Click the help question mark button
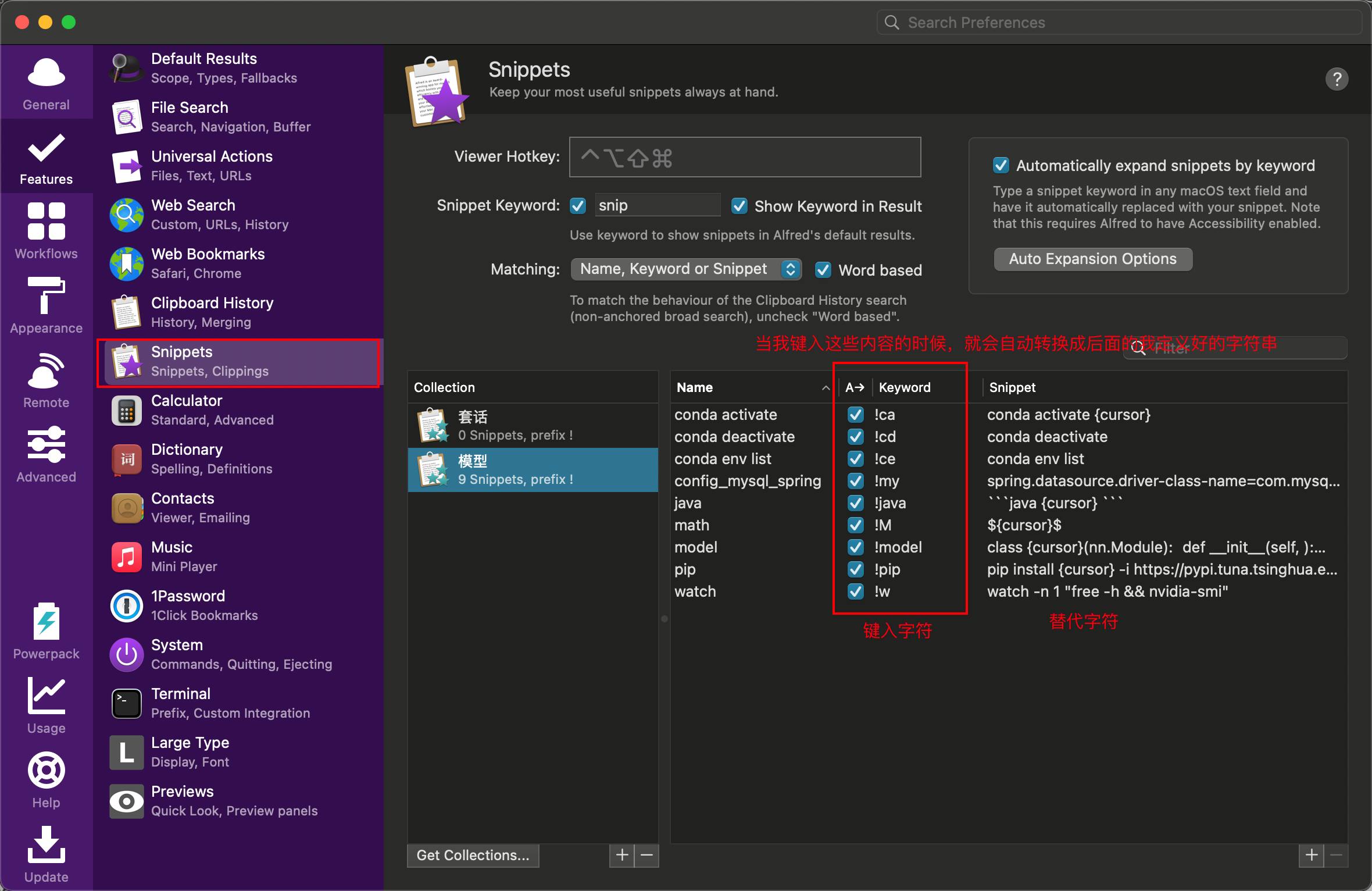The image size is (1372, 891). pyautogui.click(x=1337, y=79)
